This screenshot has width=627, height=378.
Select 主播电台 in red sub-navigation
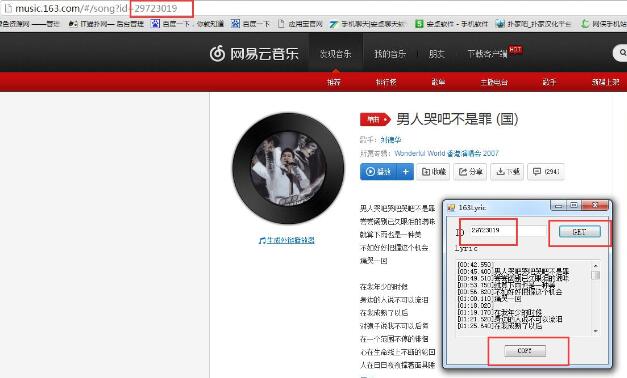point(494,82)
